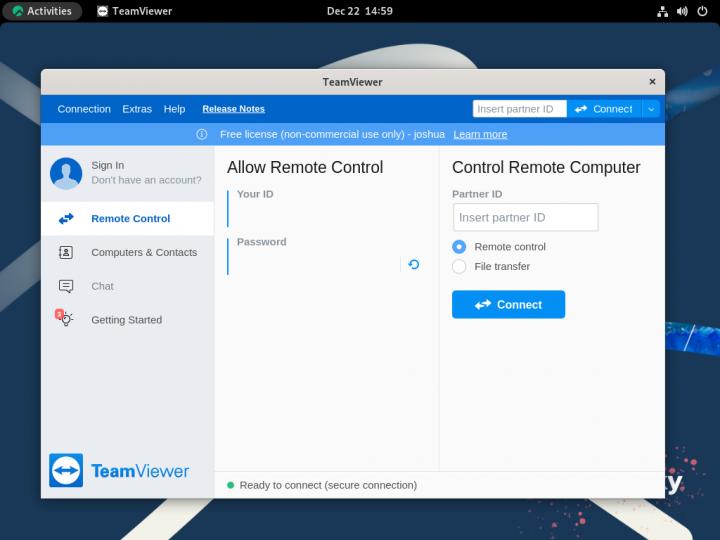Follow the Learn more link
720x540 pixels.
point(480,134)
